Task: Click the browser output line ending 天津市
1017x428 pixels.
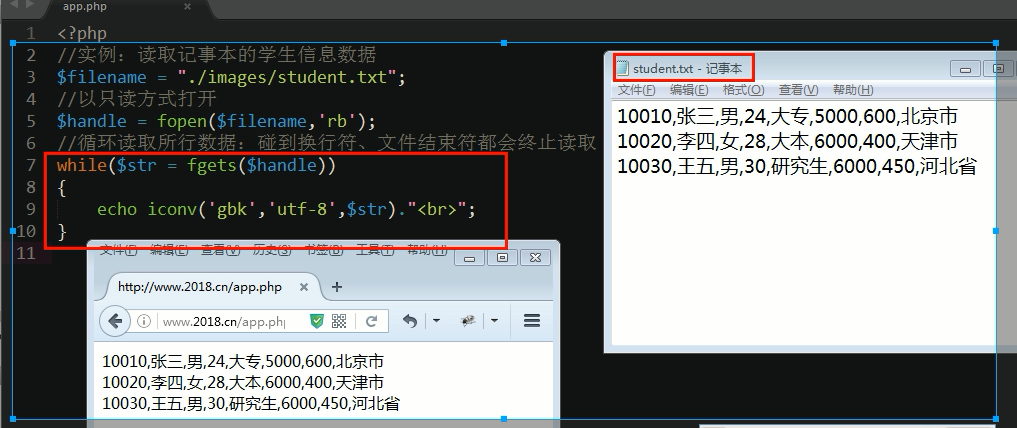Action: click(243, 383)
